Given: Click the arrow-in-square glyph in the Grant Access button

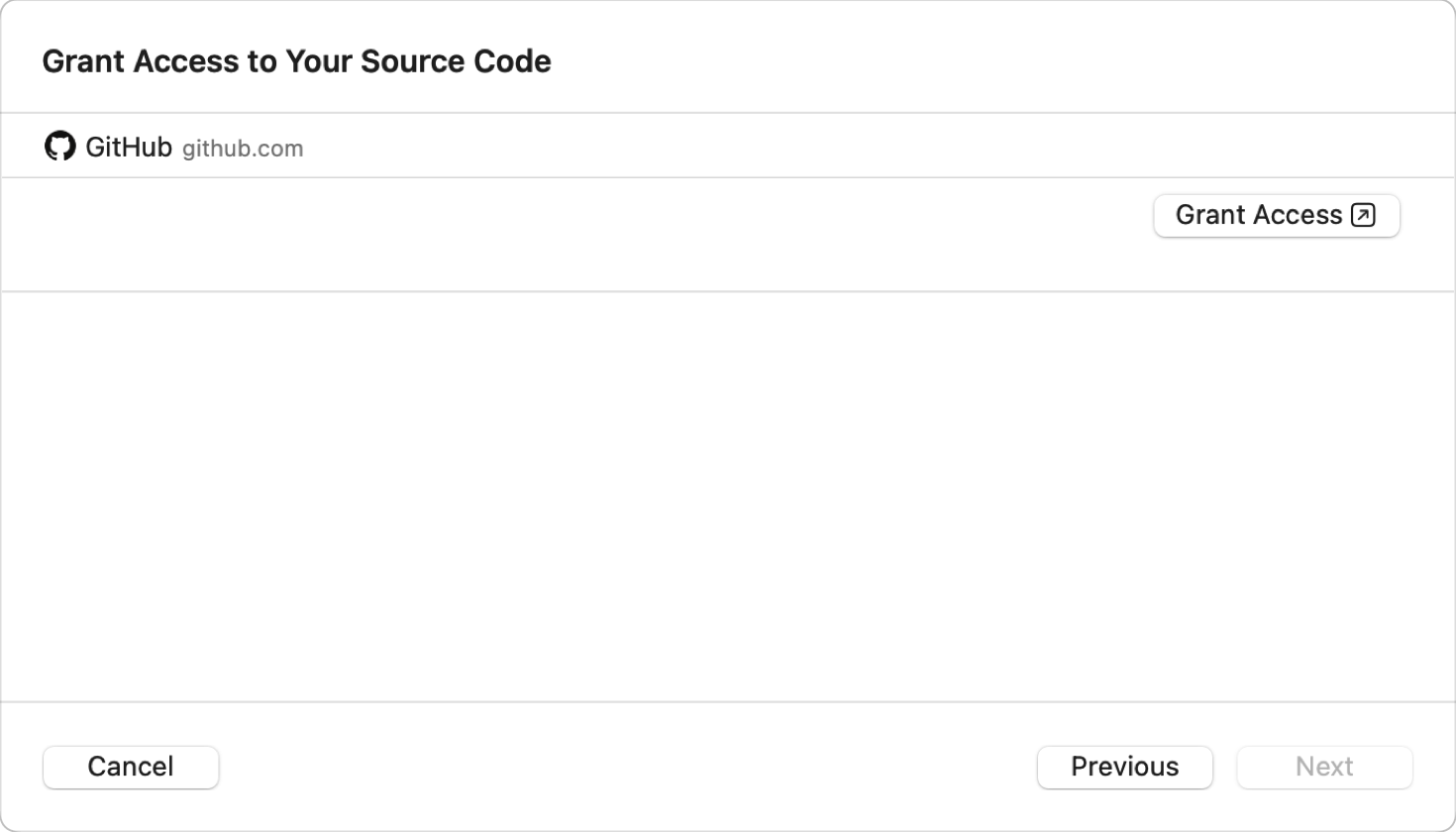Looking at the screenshot, I should (1363, 215).
